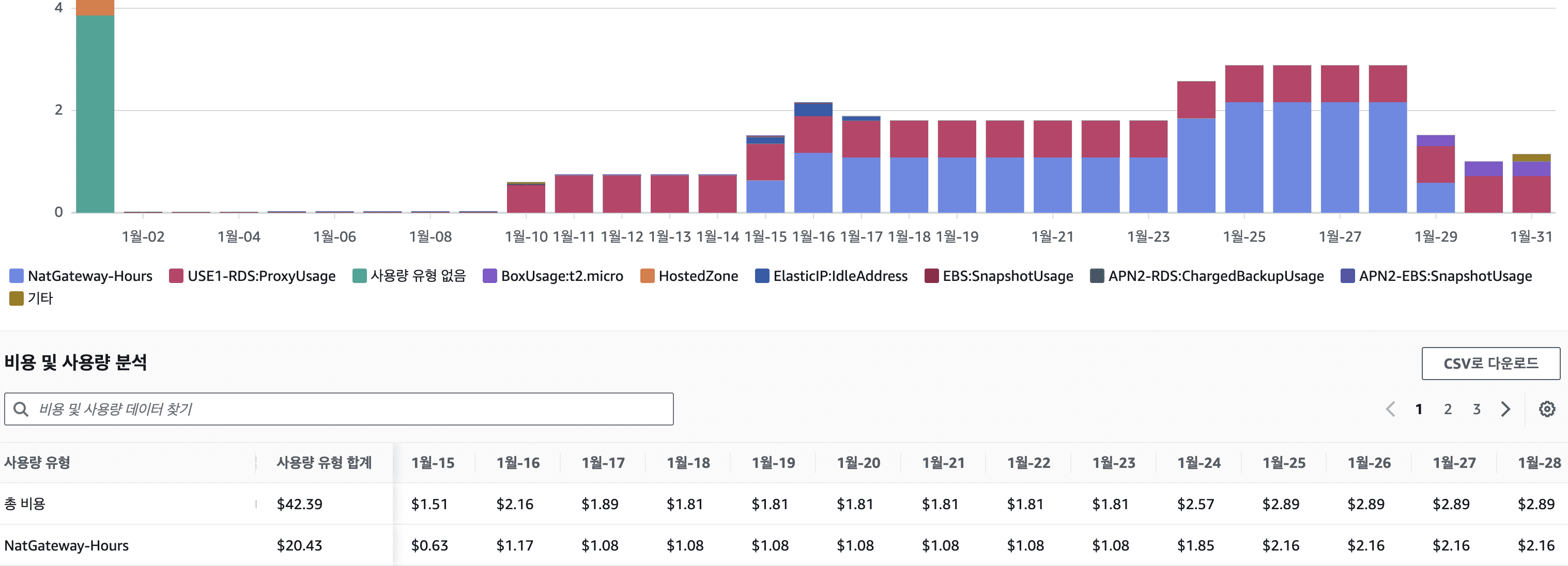Click the $1.89 cell under 1월-17
1568x566 pixels.
point(599,504)
